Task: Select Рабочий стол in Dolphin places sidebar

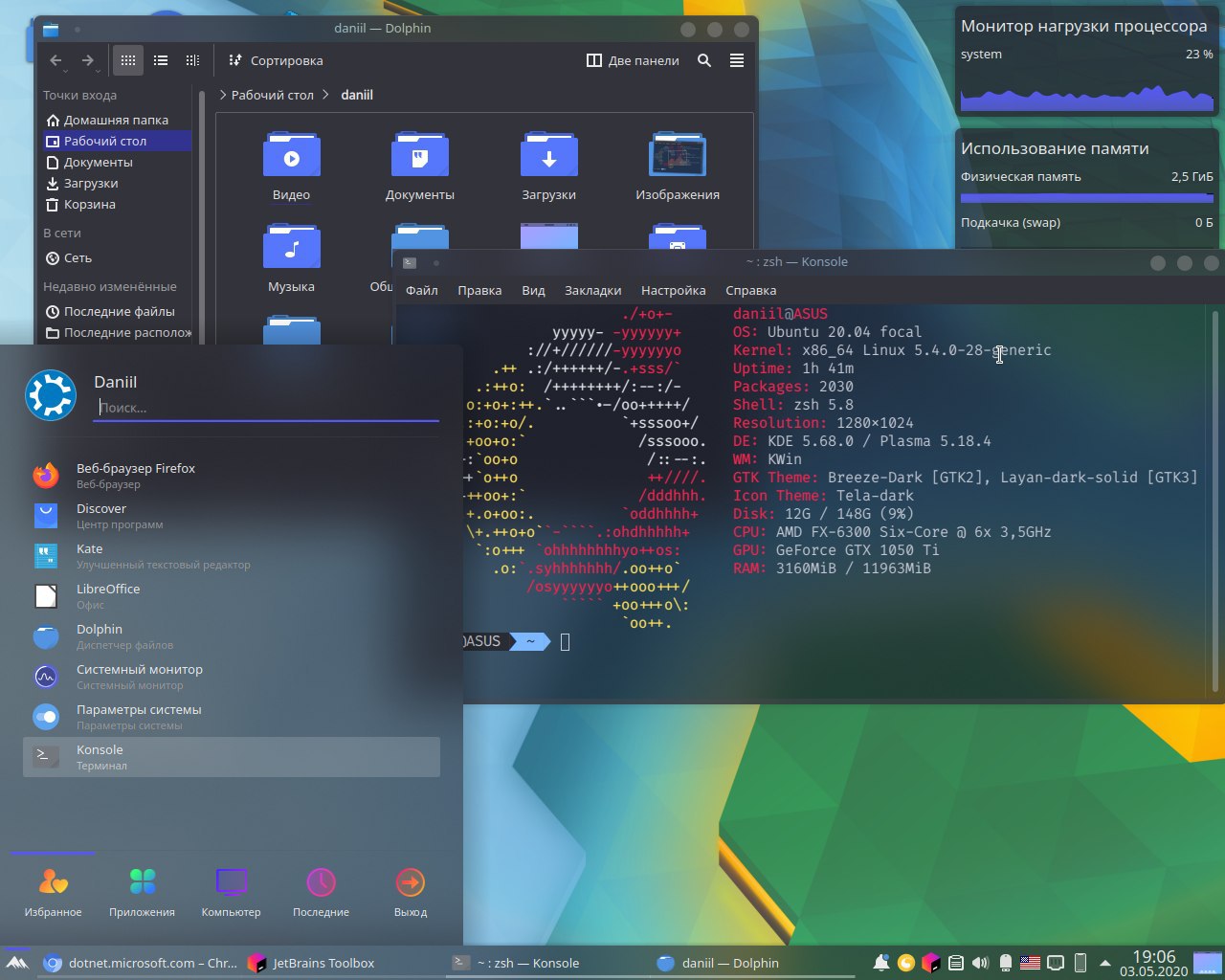Action: point(117,141)
